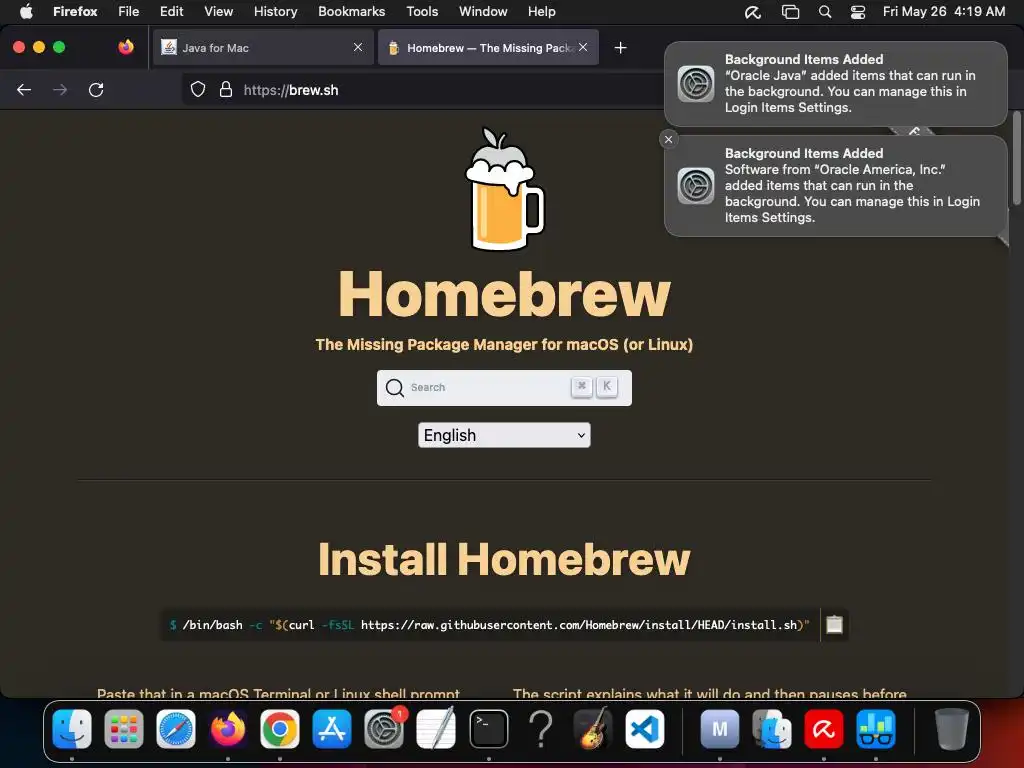Open TextEdit from the Dock
Viewport: 1024px width, 768px height.
coord(436,729)
